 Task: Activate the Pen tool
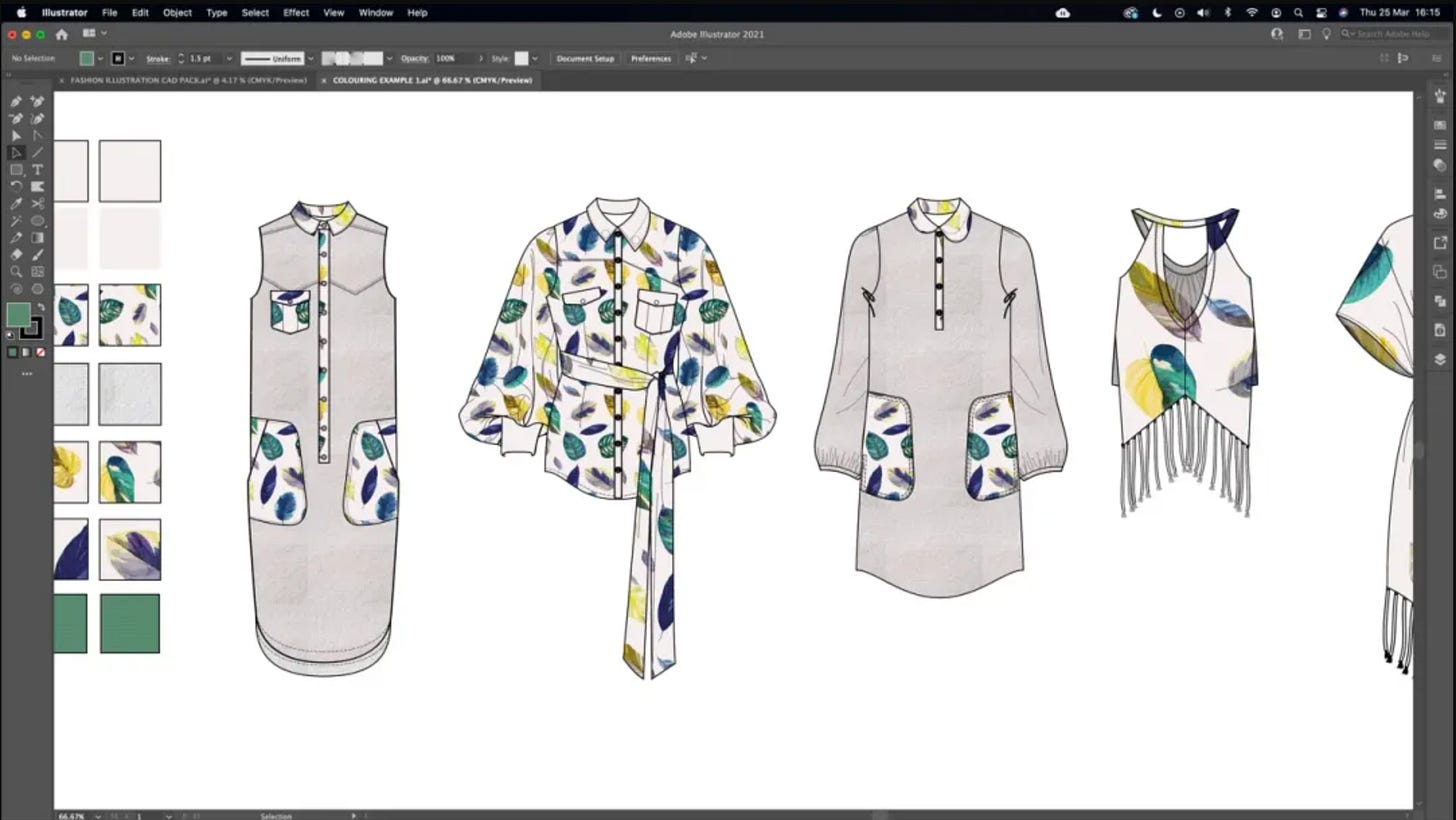[16, 101]
